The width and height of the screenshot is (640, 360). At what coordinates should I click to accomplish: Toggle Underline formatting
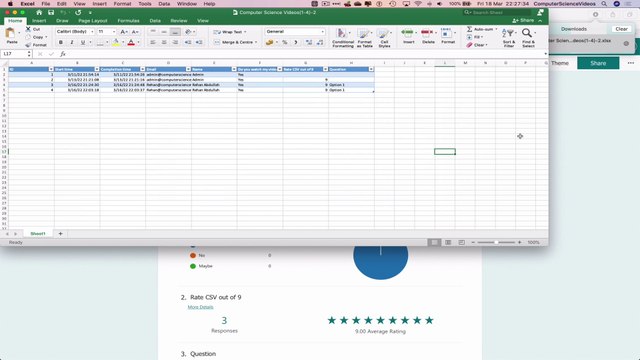(83, 42)
